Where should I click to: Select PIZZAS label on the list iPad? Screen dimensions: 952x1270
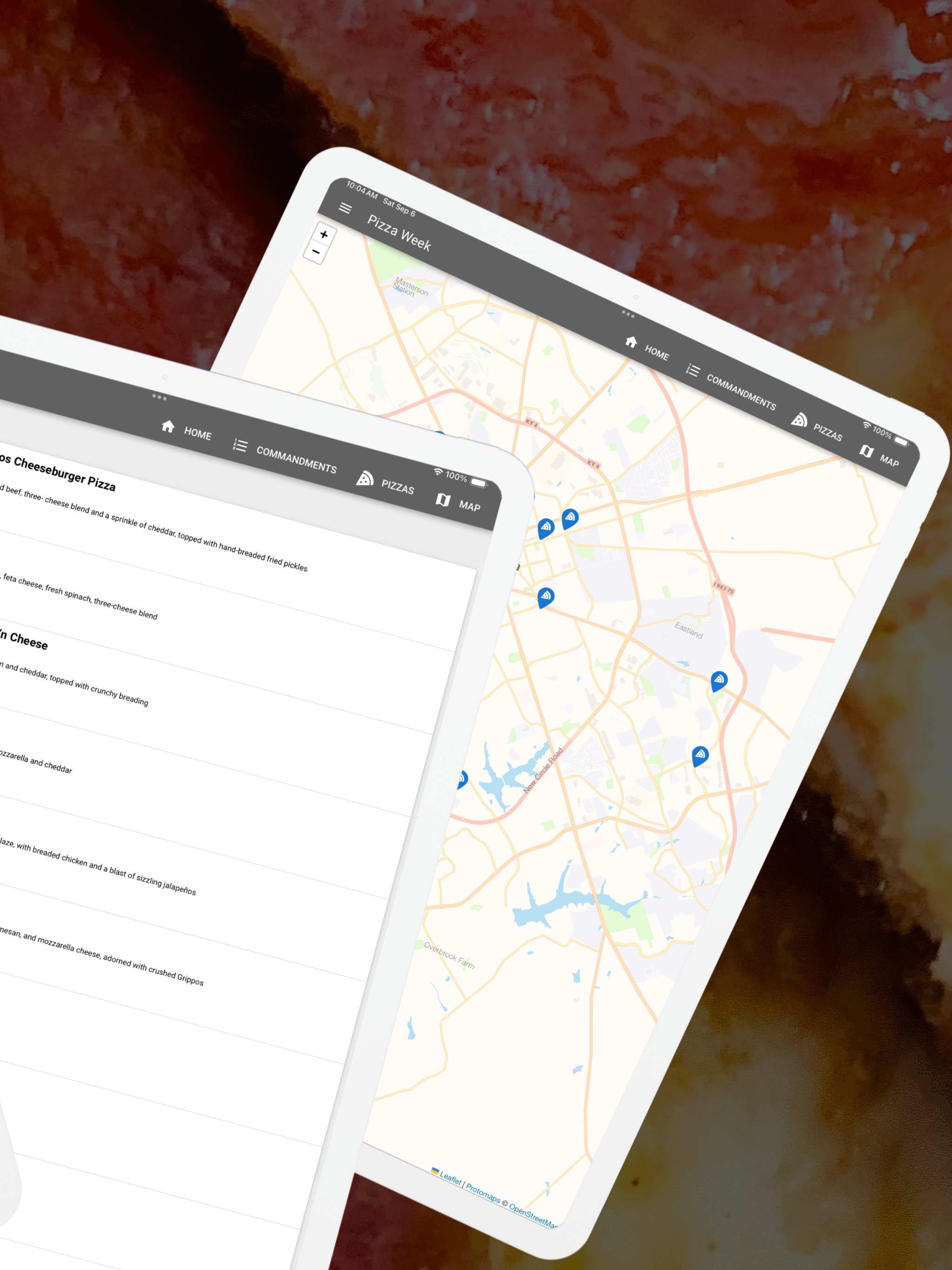tap(397, 487)
